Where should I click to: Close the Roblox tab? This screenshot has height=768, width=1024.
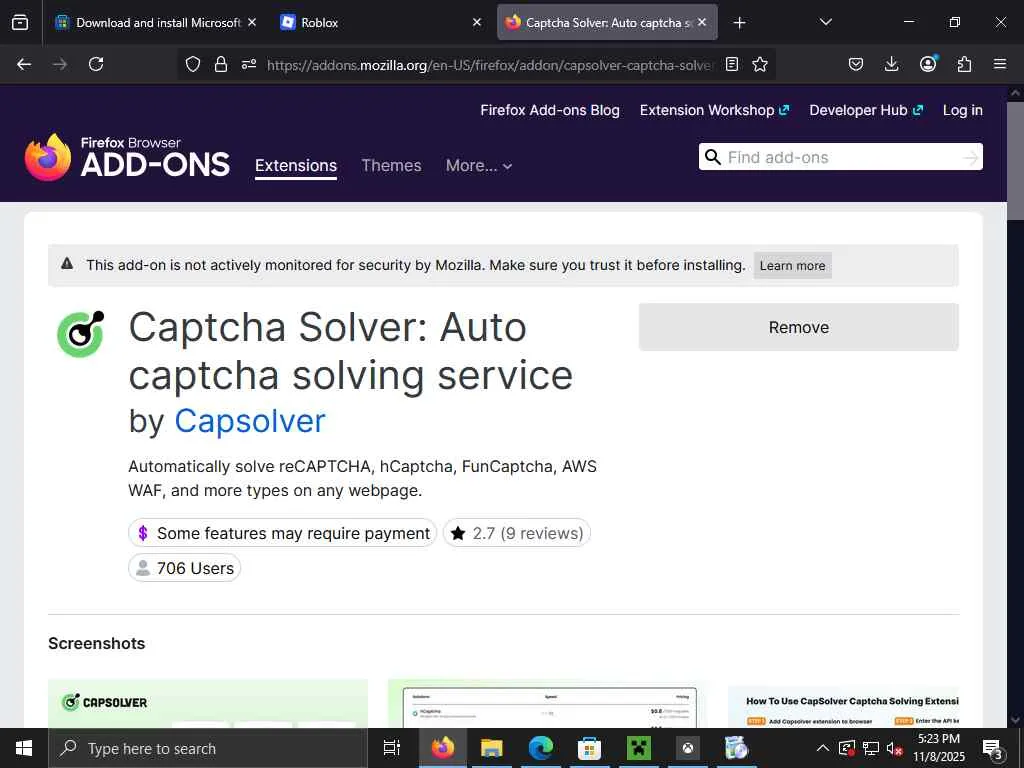coord(477,22)
